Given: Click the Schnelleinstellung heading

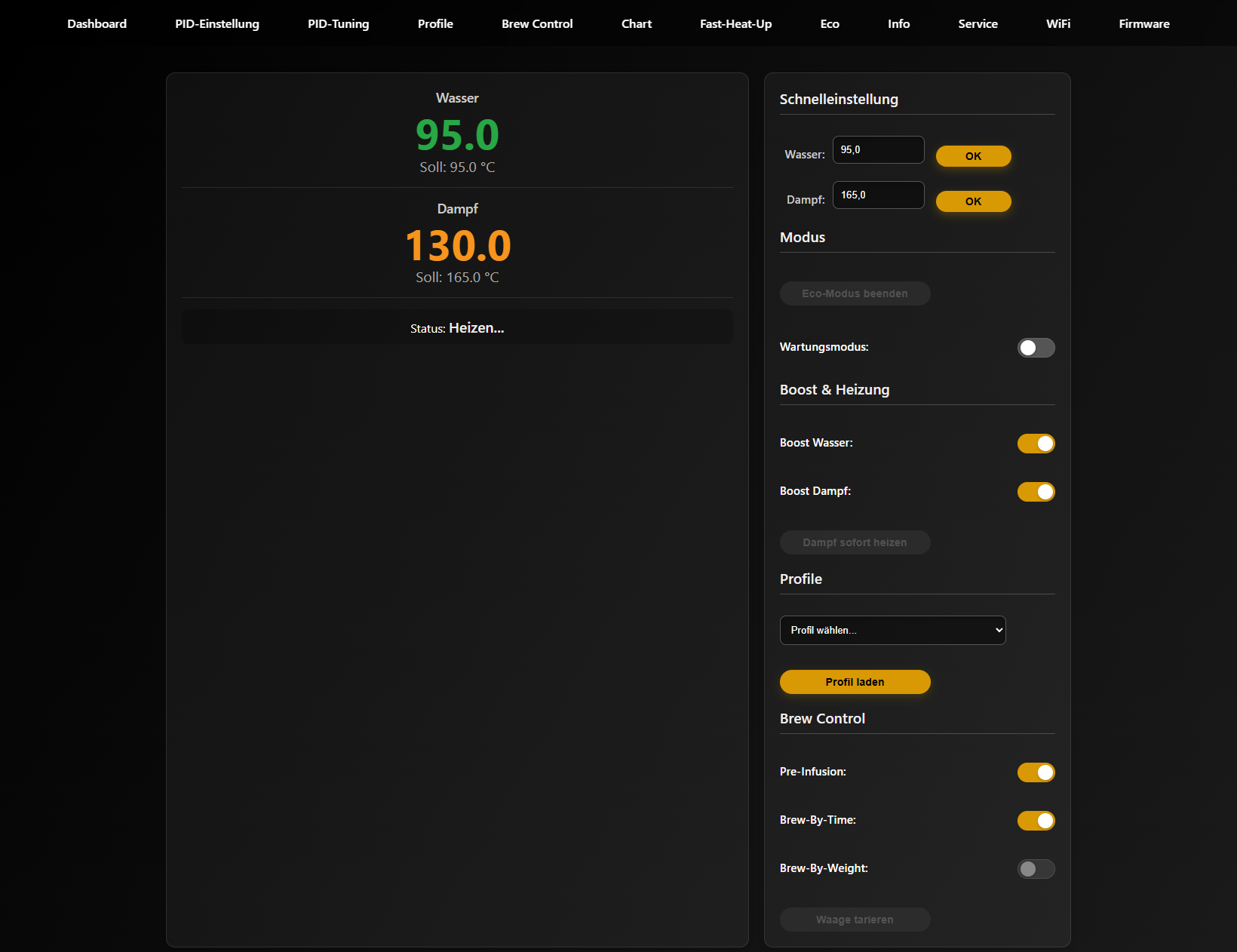Looking at the screenshot, I should [x=839, y=100].
